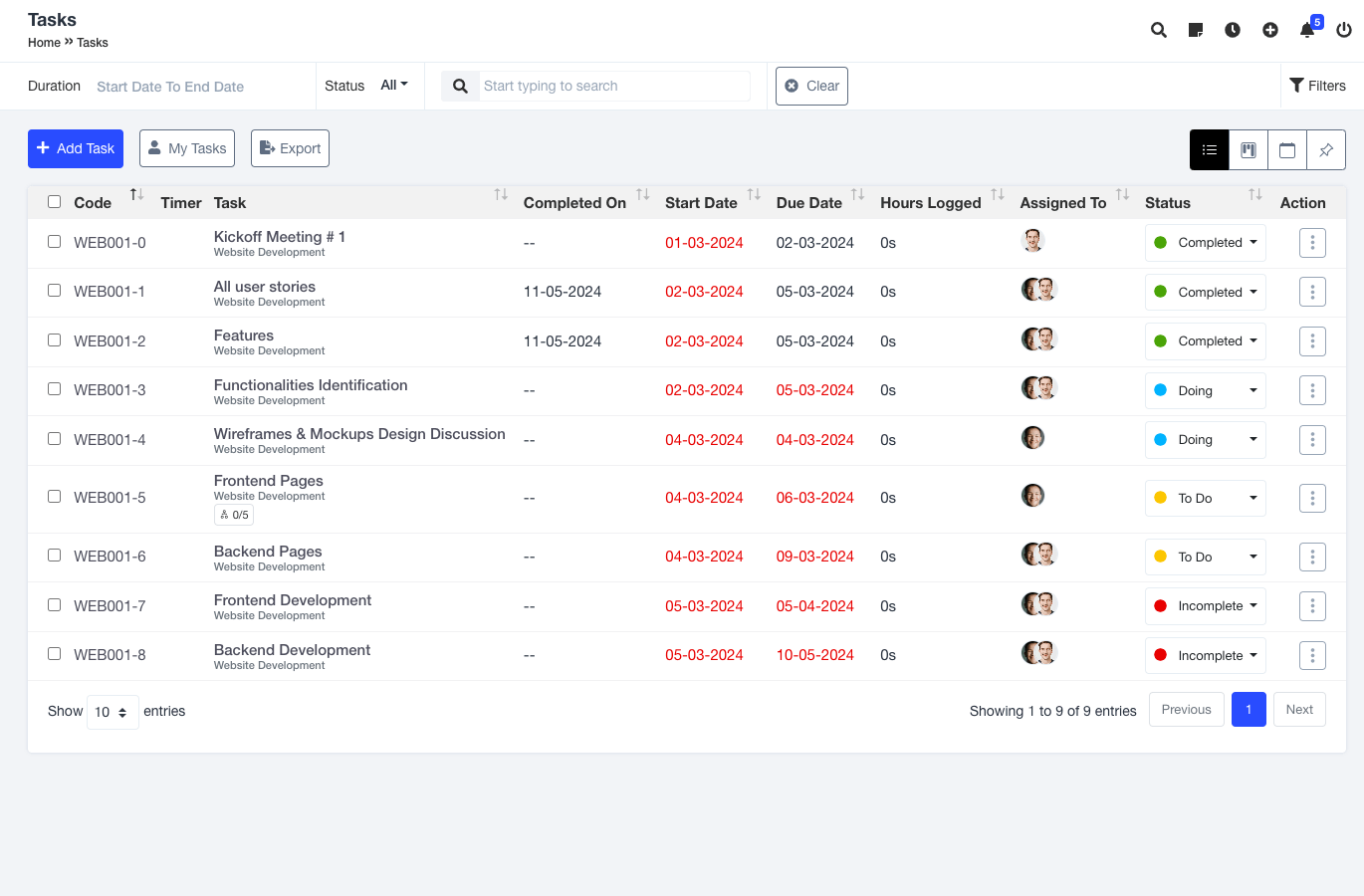The image size is (1364, 896).
Task: Select the WEB001-5 row checkbox
Action: coord(55,497)
